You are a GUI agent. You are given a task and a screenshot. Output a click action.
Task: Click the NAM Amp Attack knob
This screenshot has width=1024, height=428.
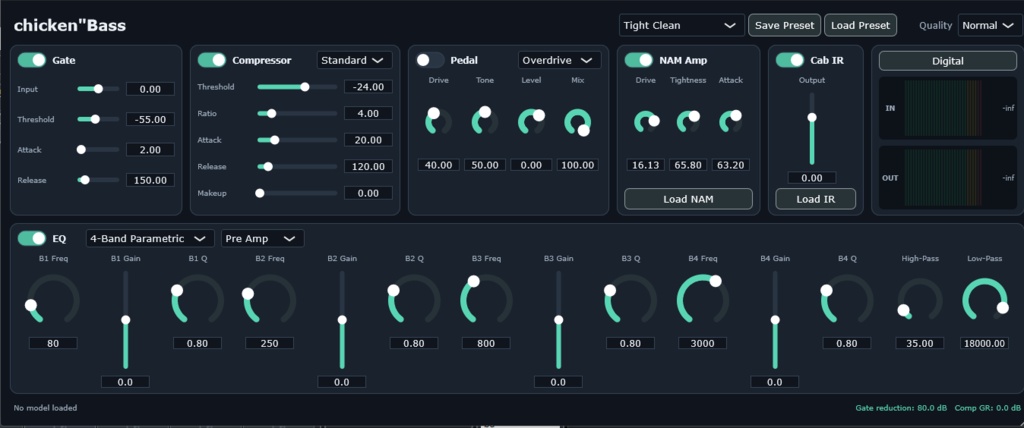click(x=731, y=122)
